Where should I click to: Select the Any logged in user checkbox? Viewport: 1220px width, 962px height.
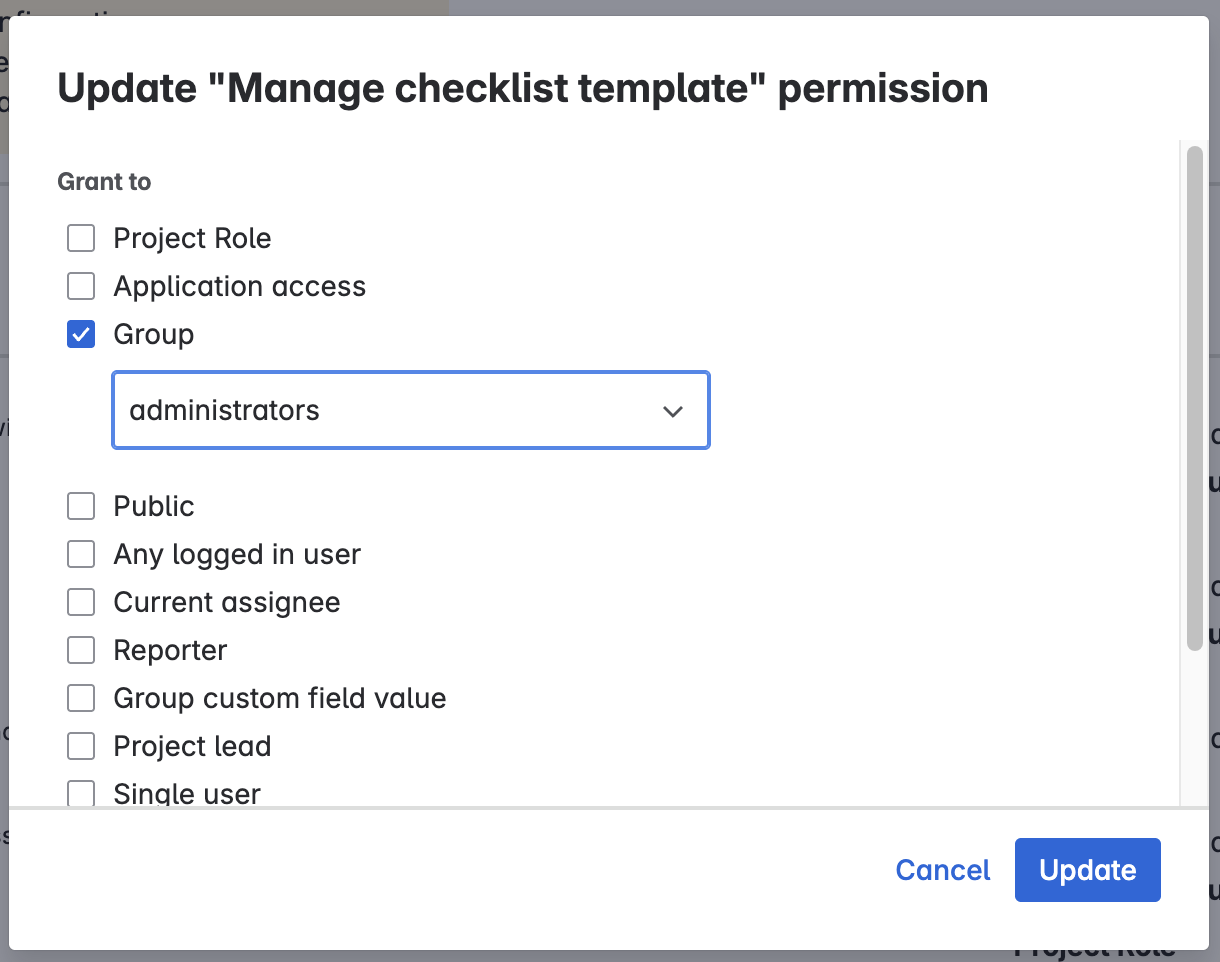[x=81, y=554]
